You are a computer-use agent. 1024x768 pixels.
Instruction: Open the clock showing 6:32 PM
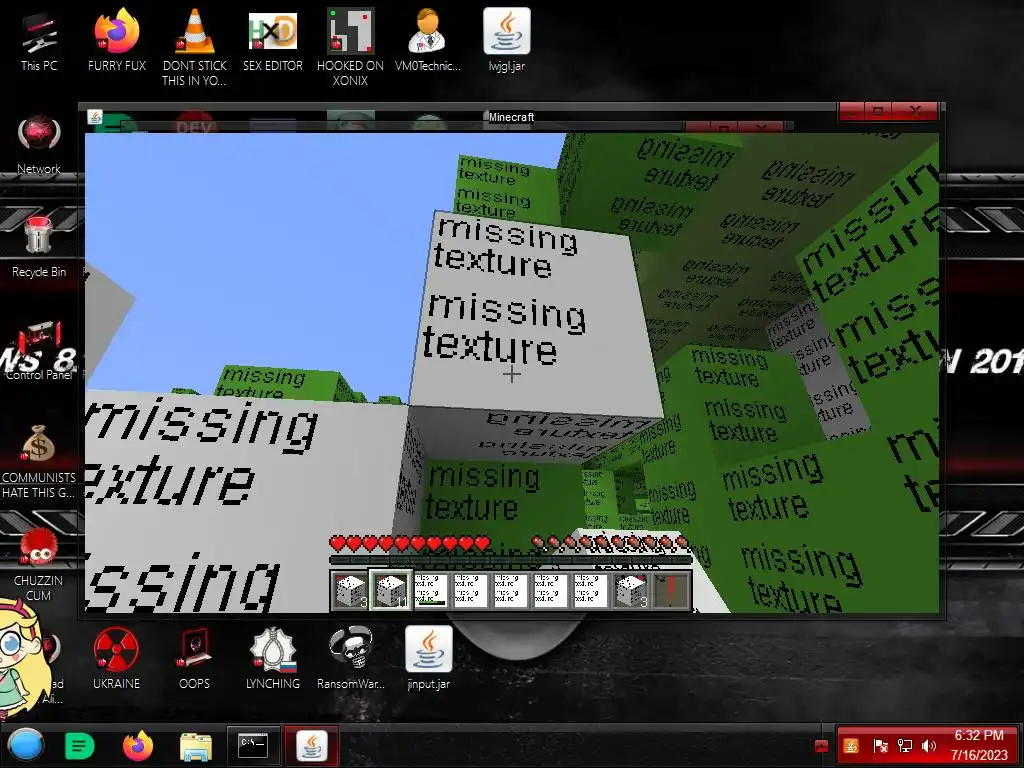point(979,745)
